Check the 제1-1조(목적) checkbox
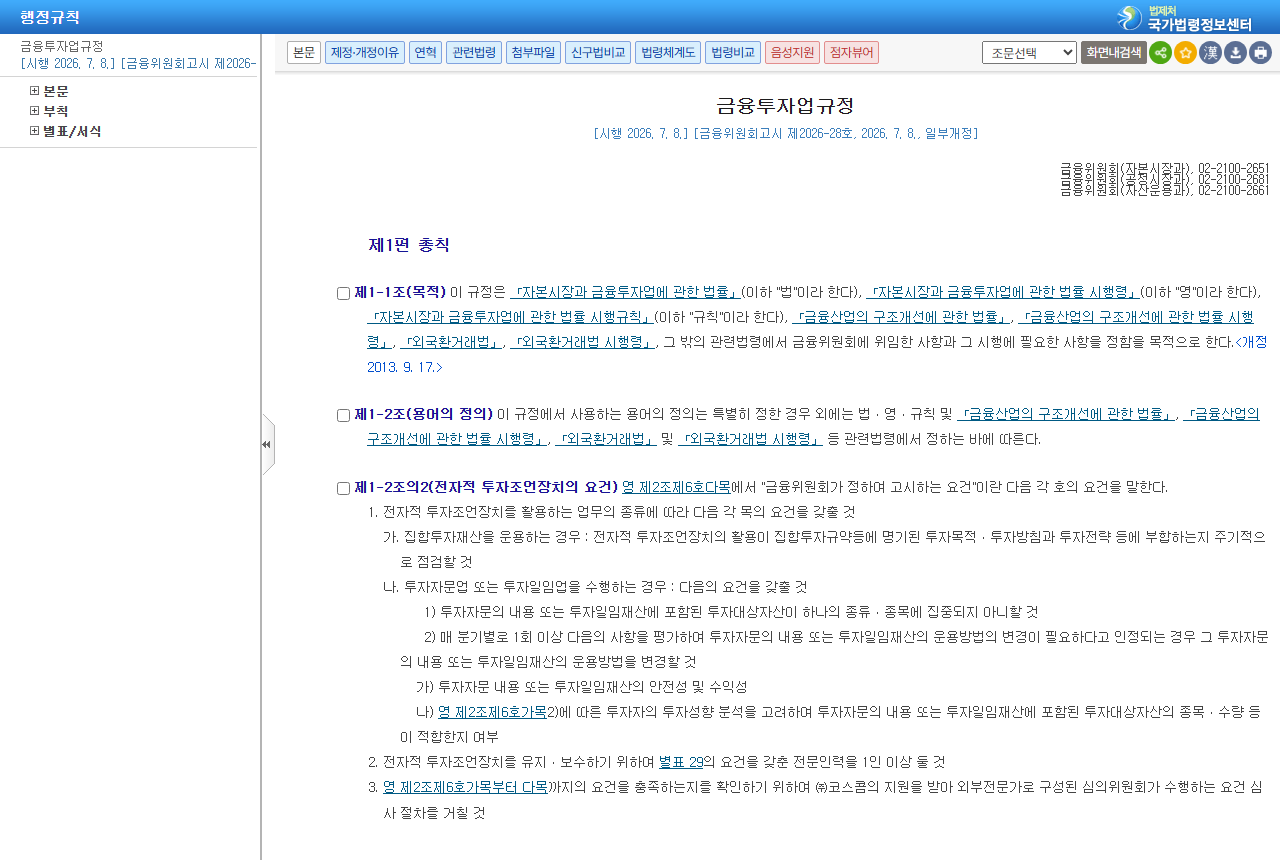Screen dimensions: 1280x860 [x=343, y=293]
